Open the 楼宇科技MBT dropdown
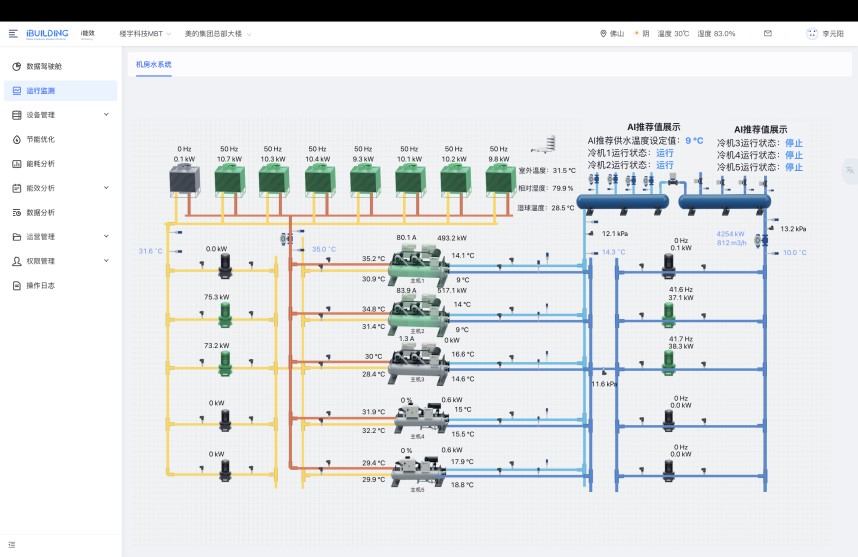 pyautogui.click(x=145, y=33)
